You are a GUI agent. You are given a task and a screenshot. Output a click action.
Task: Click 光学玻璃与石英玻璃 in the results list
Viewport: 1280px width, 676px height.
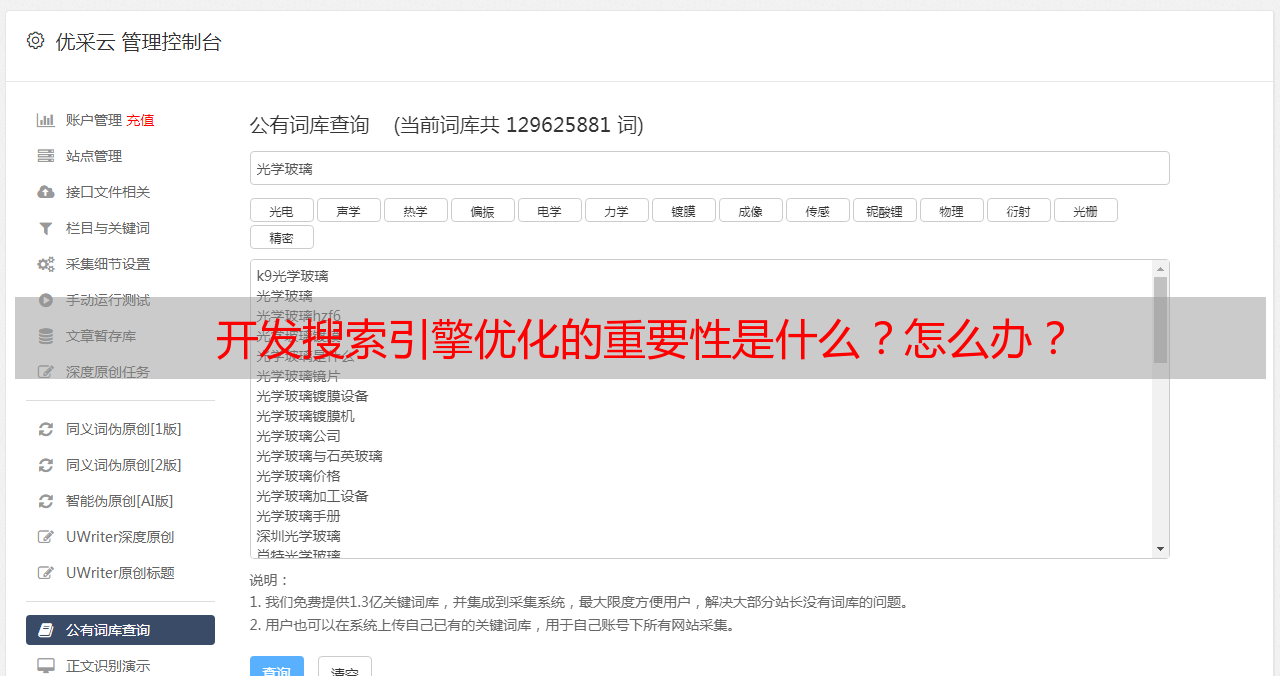(319, 456)
